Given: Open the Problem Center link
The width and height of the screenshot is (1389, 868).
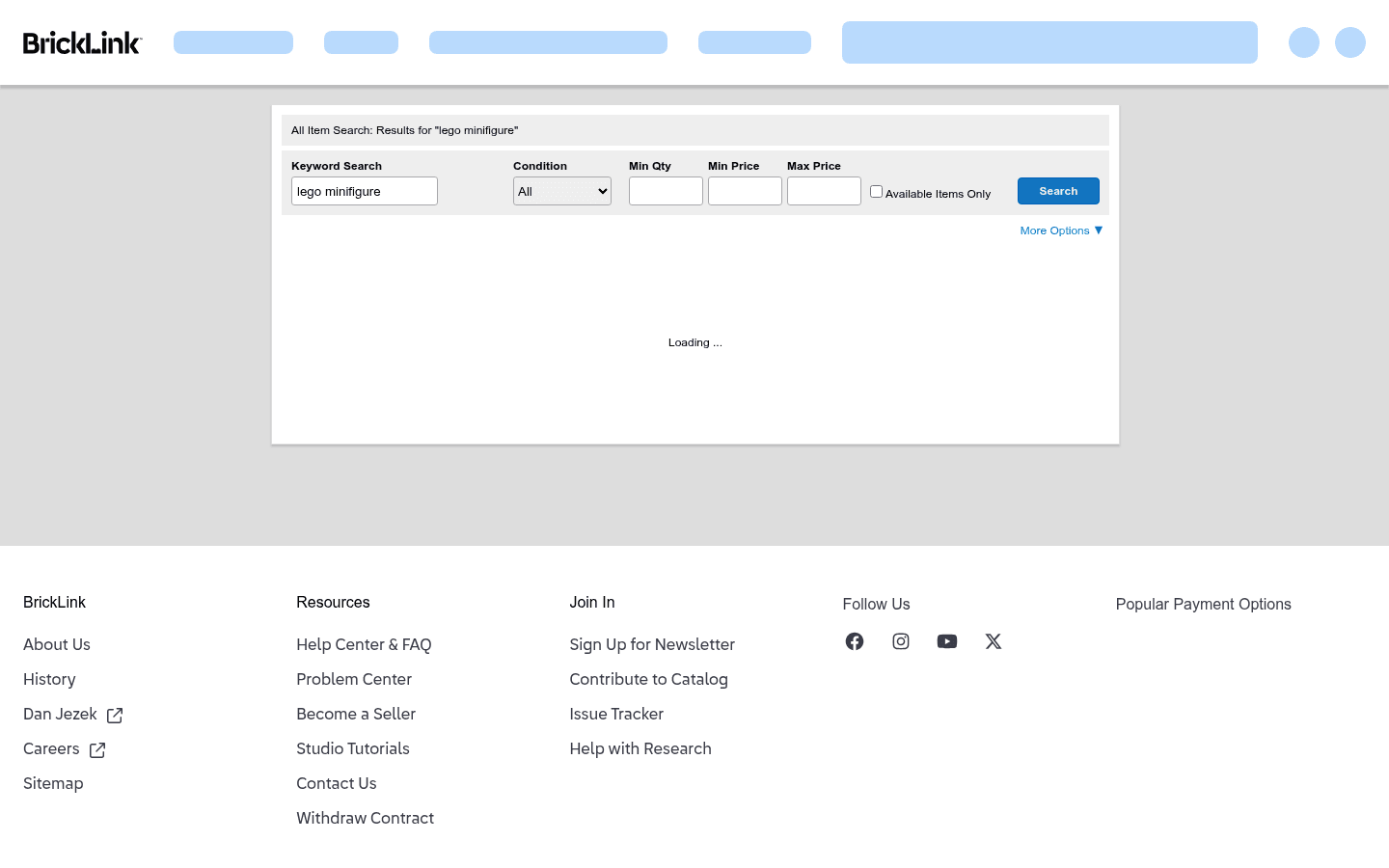Looking at the screenshot, I should click(x=354, y=679).
